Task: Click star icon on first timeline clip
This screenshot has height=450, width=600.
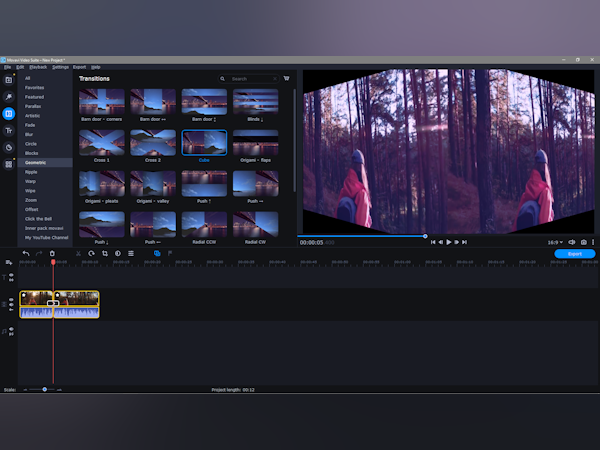Action: [24, 295]
